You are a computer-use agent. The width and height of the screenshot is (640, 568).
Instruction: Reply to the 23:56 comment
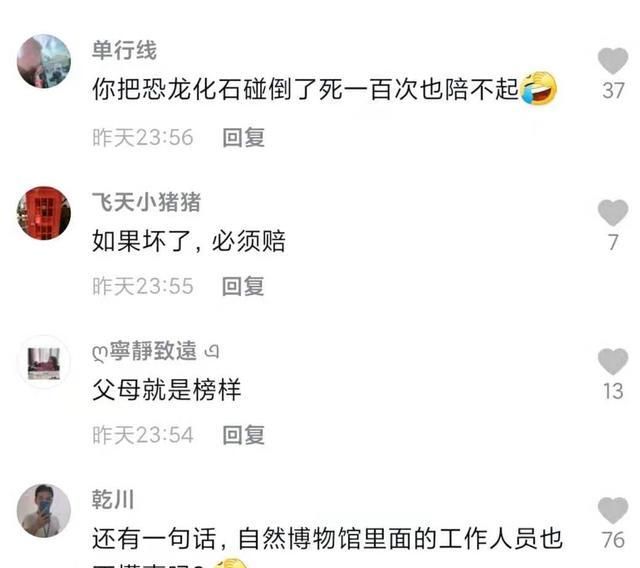click(244, 138)
